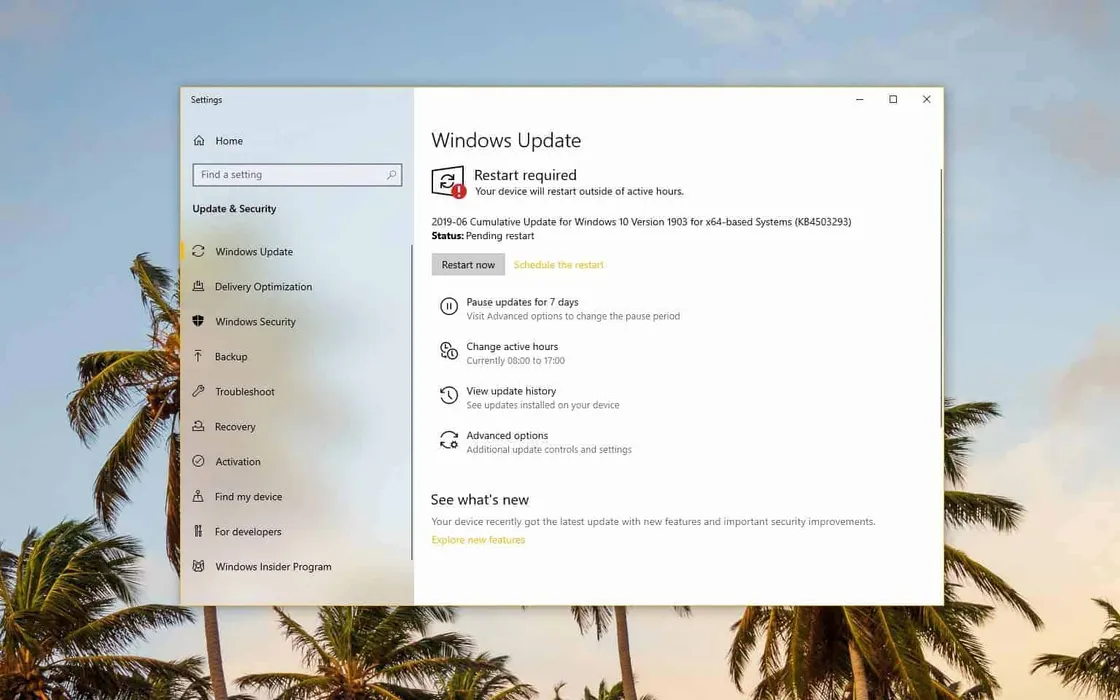This screenshot has height=700, width=1120.
Task: Click the Change active hours clock icon
Action: click(449, 351)
